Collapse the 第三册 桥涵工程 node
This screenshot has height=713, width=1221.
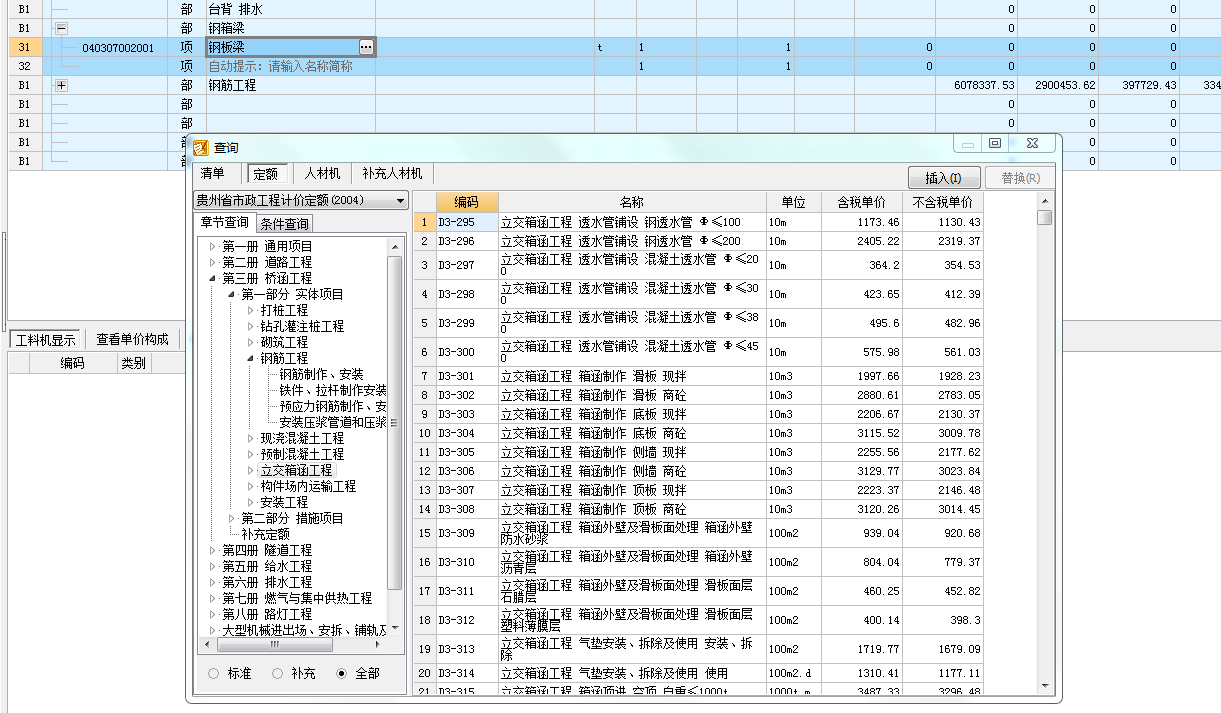click(x=212, y=278)
